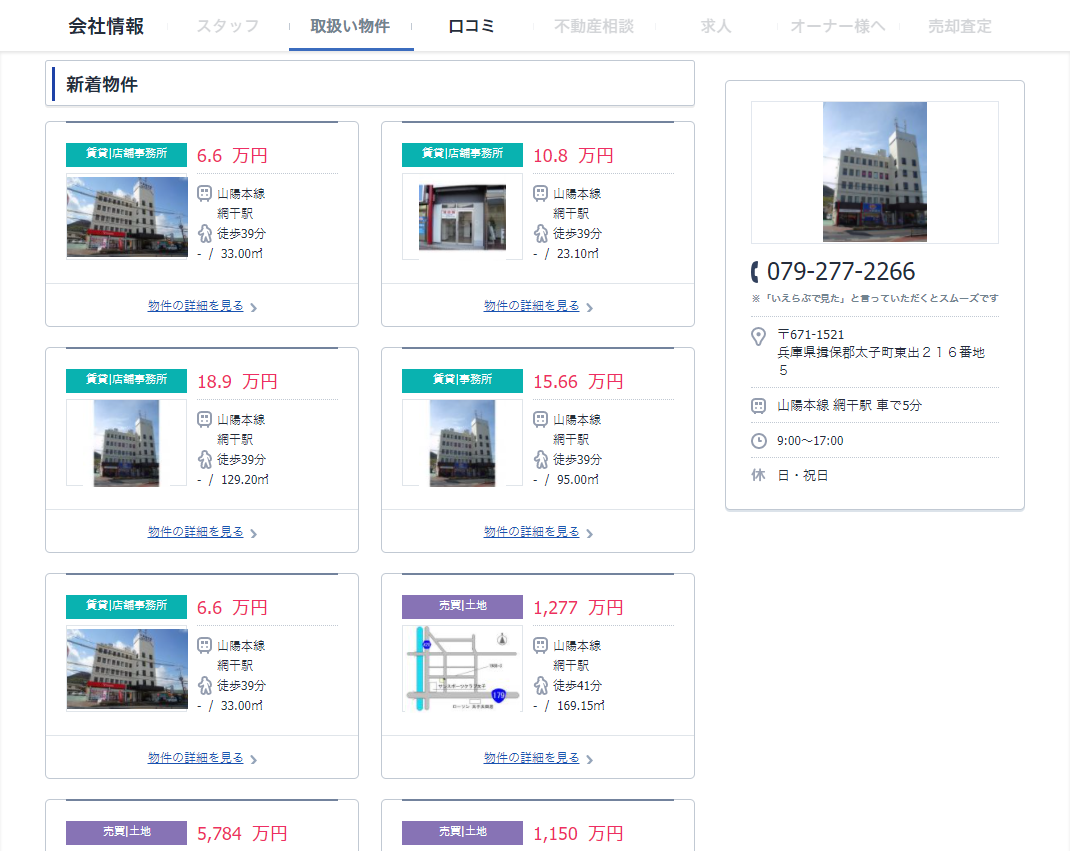
Task: Click the business hours 9:00〜17:00
Action: (810, 441)
